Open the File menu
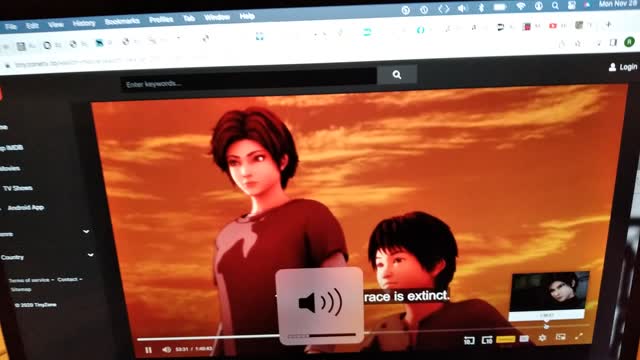640x360 pixels. pos(11,27)
